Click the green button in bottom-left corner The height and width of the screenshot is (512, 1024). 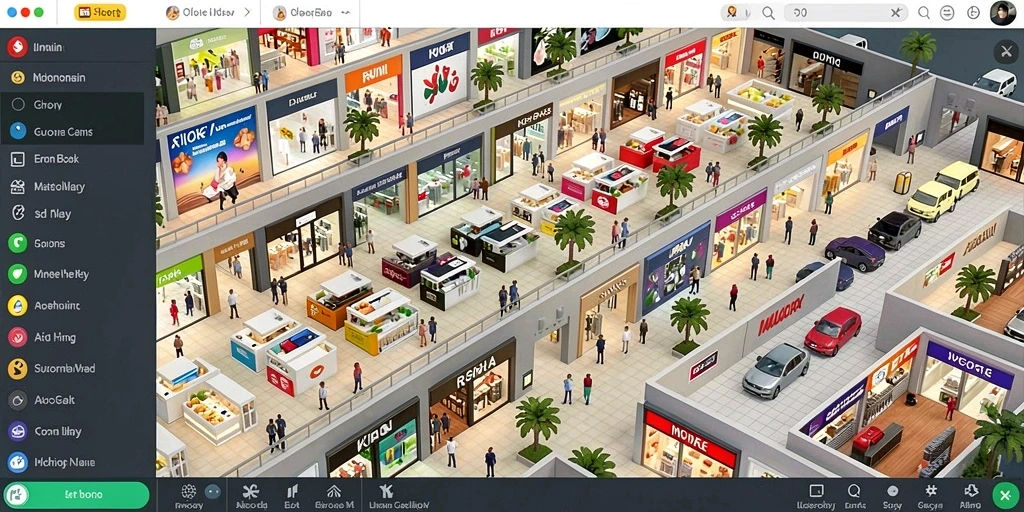pyautogui.click(x=76, y=495)
